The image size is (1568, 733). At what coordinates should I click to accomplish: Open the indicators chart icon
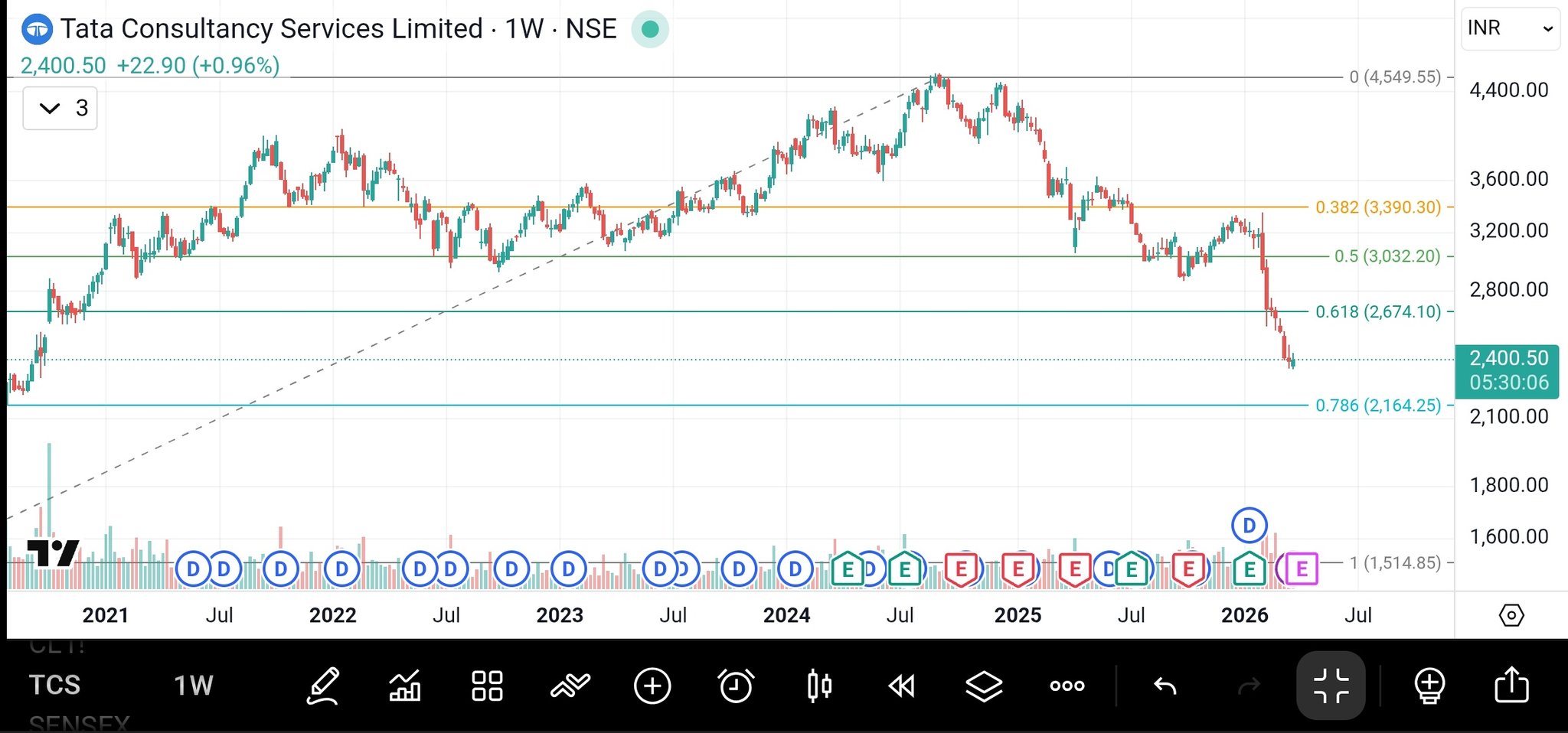(405, 686)
